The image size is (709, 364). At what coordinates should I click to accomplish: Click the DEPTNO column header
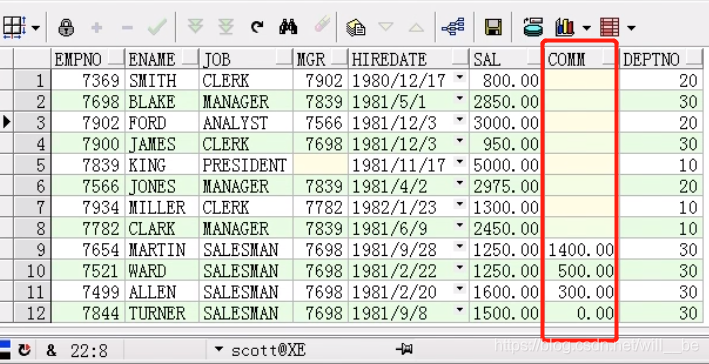[x=661, y=59]
